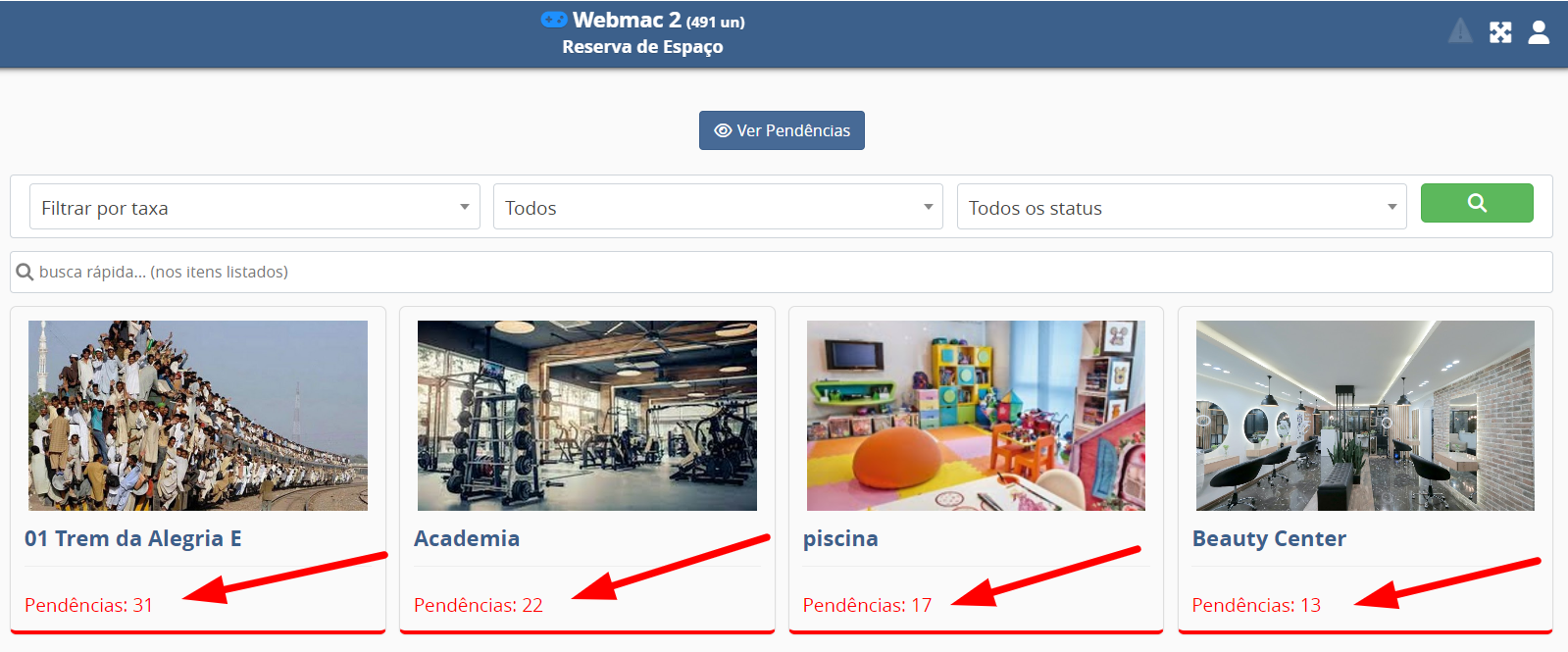Open the Todos os status dropdown
This screenshot has height=652, width=1568.
pyautogui.click(x=1182, y=207)
